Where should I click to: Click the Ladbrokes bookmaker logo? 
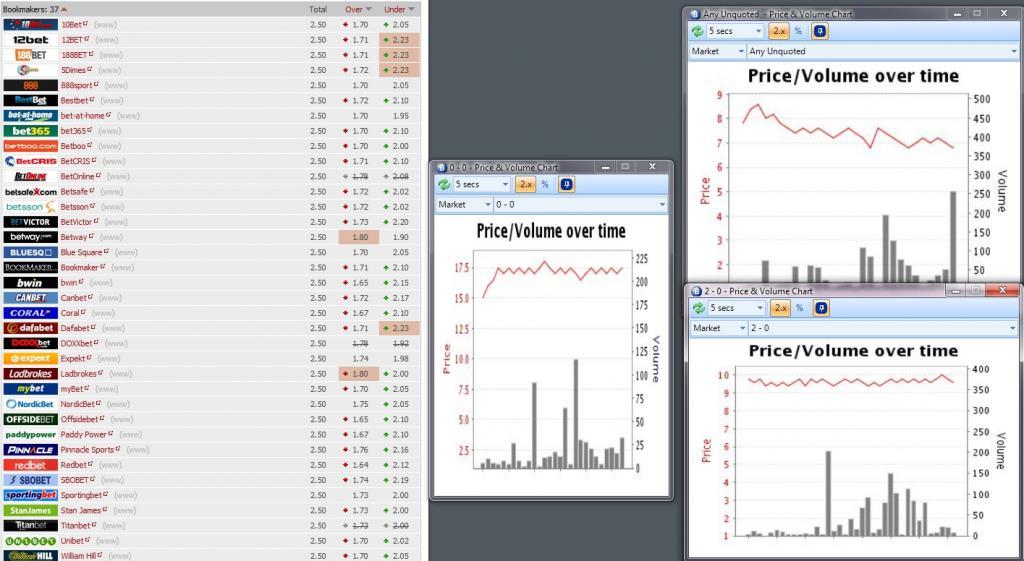(x=31, y=374)
